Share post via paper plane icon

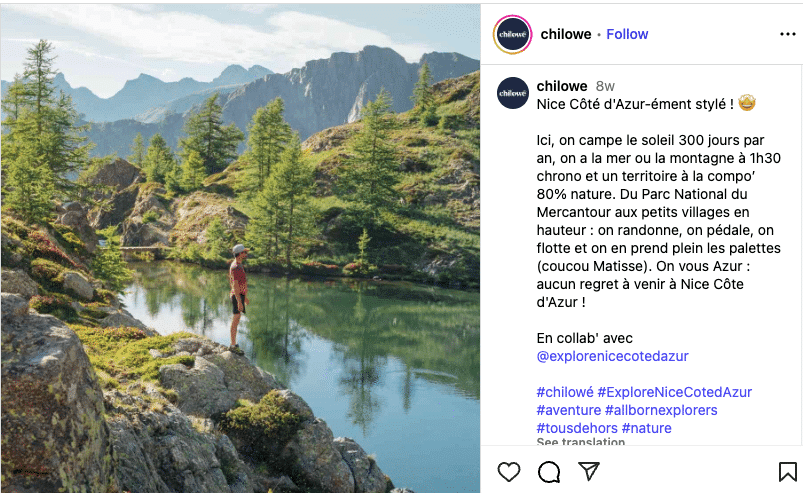[589, 471]
